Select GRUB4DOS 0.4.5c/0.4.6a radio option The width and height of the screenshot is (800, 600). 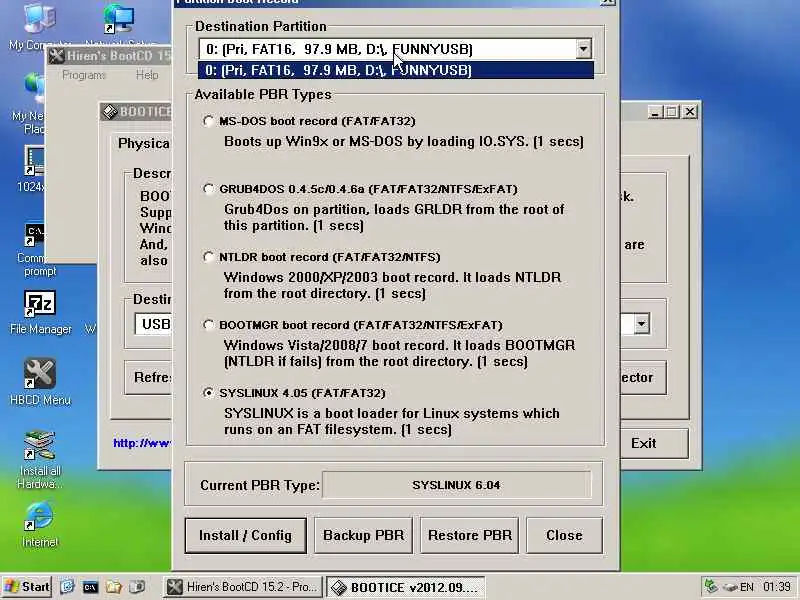(x=208, y=189)
